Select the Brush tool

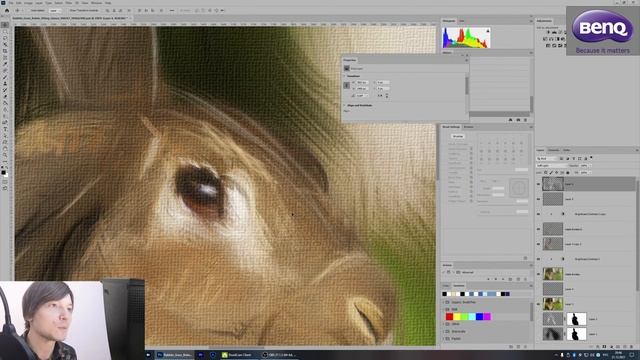point(5,77)
